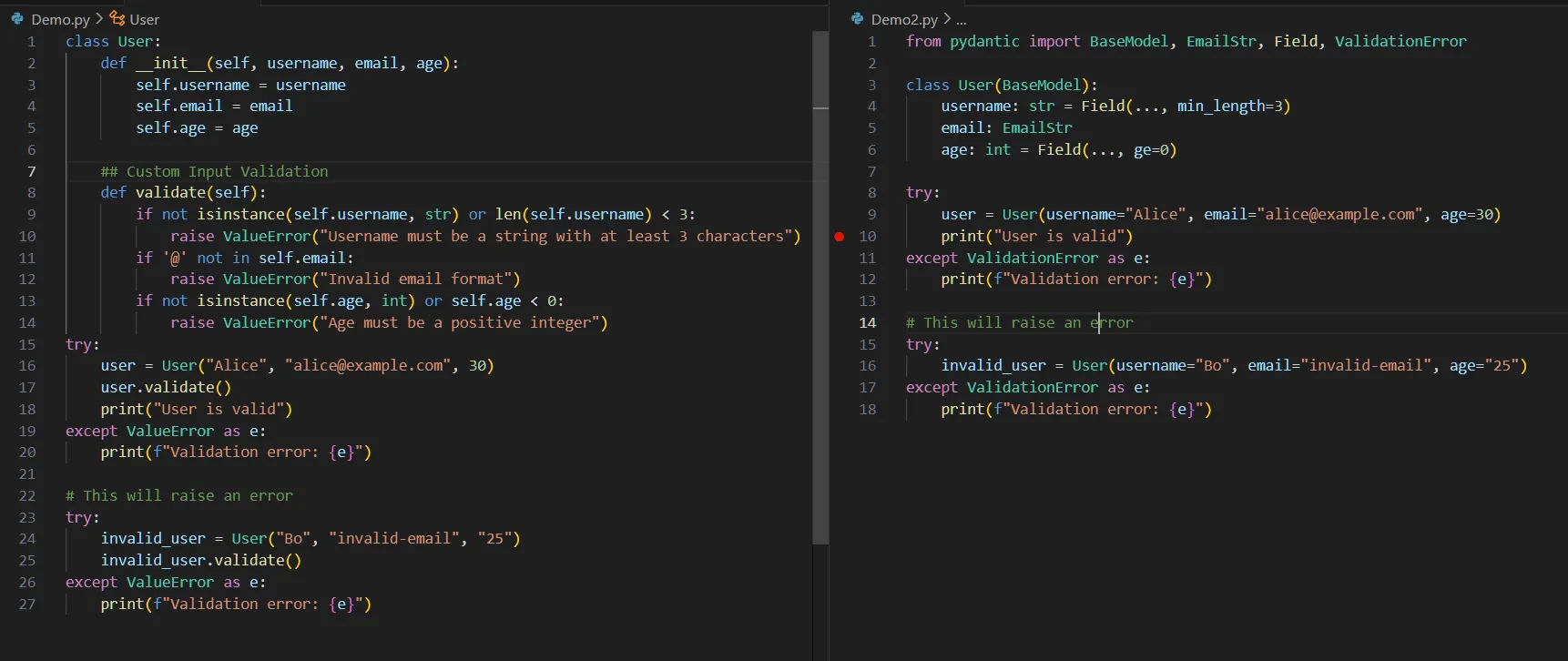This screenshot has height=661, width=1568.
Task: Click the vertical scrollbar of the Demo.py editor
Action: [820, 288]
